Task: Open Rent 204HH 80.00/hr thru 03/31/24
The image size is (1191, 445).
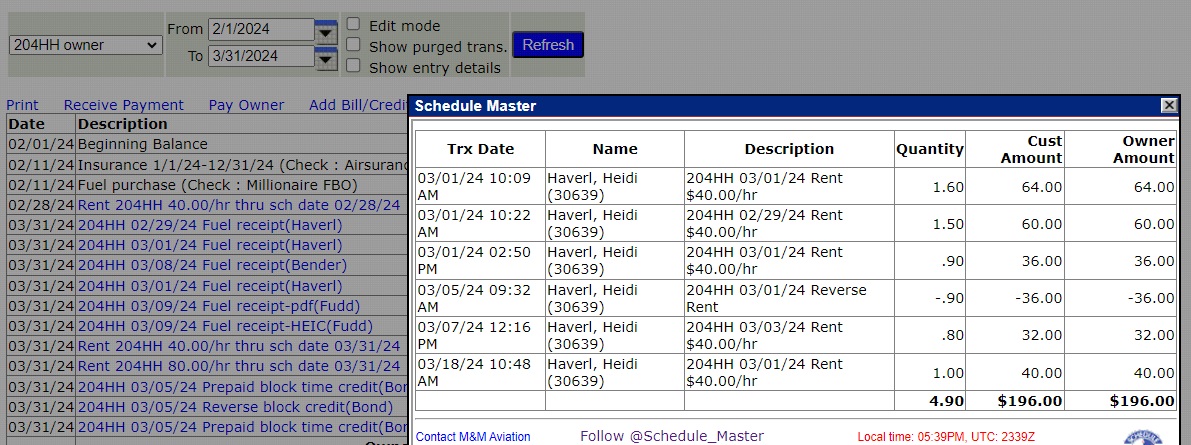Action: click(239, 367)
